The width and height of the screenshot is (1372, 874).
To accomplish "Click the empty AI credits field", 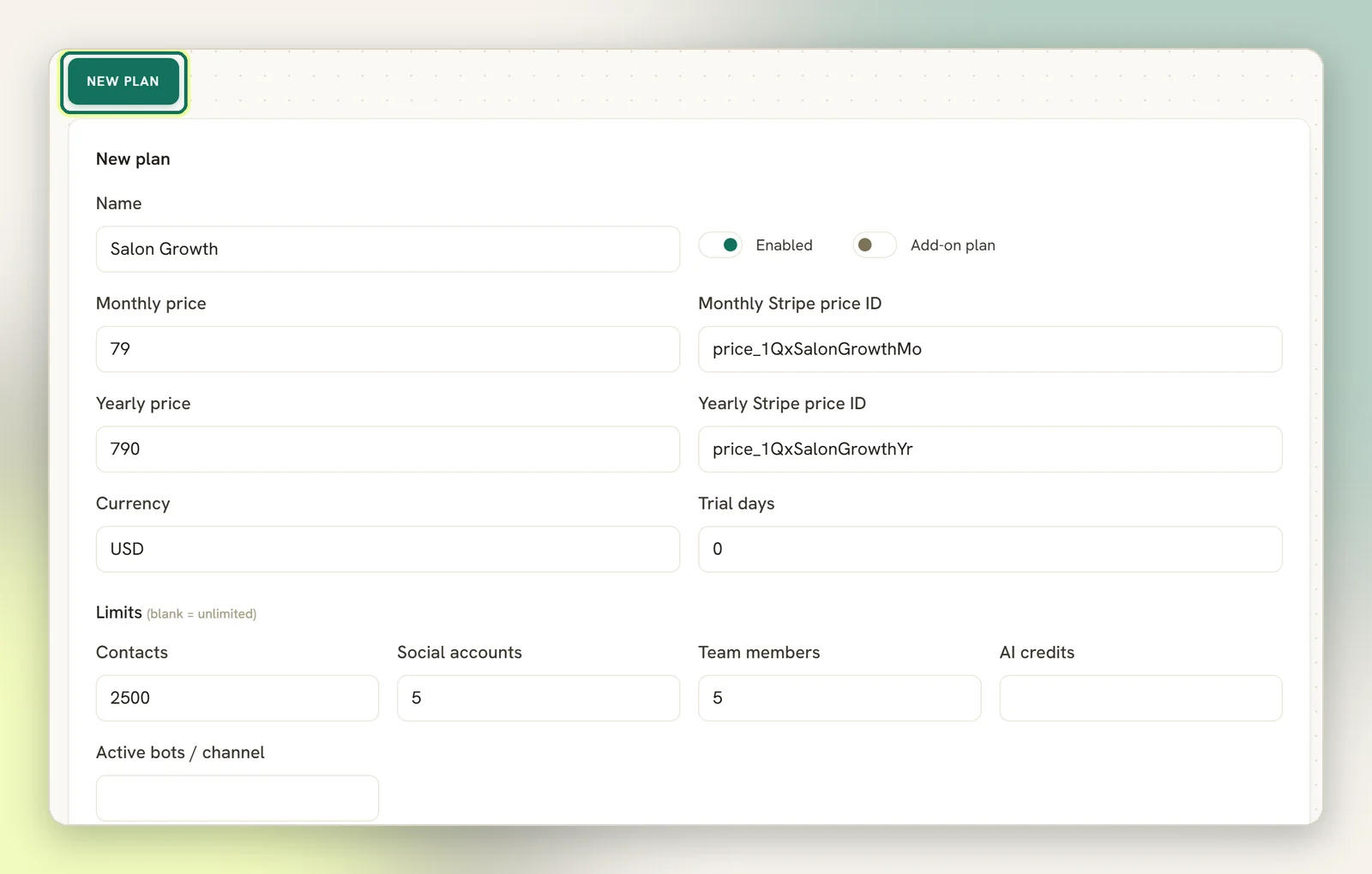I will 1141,698.
